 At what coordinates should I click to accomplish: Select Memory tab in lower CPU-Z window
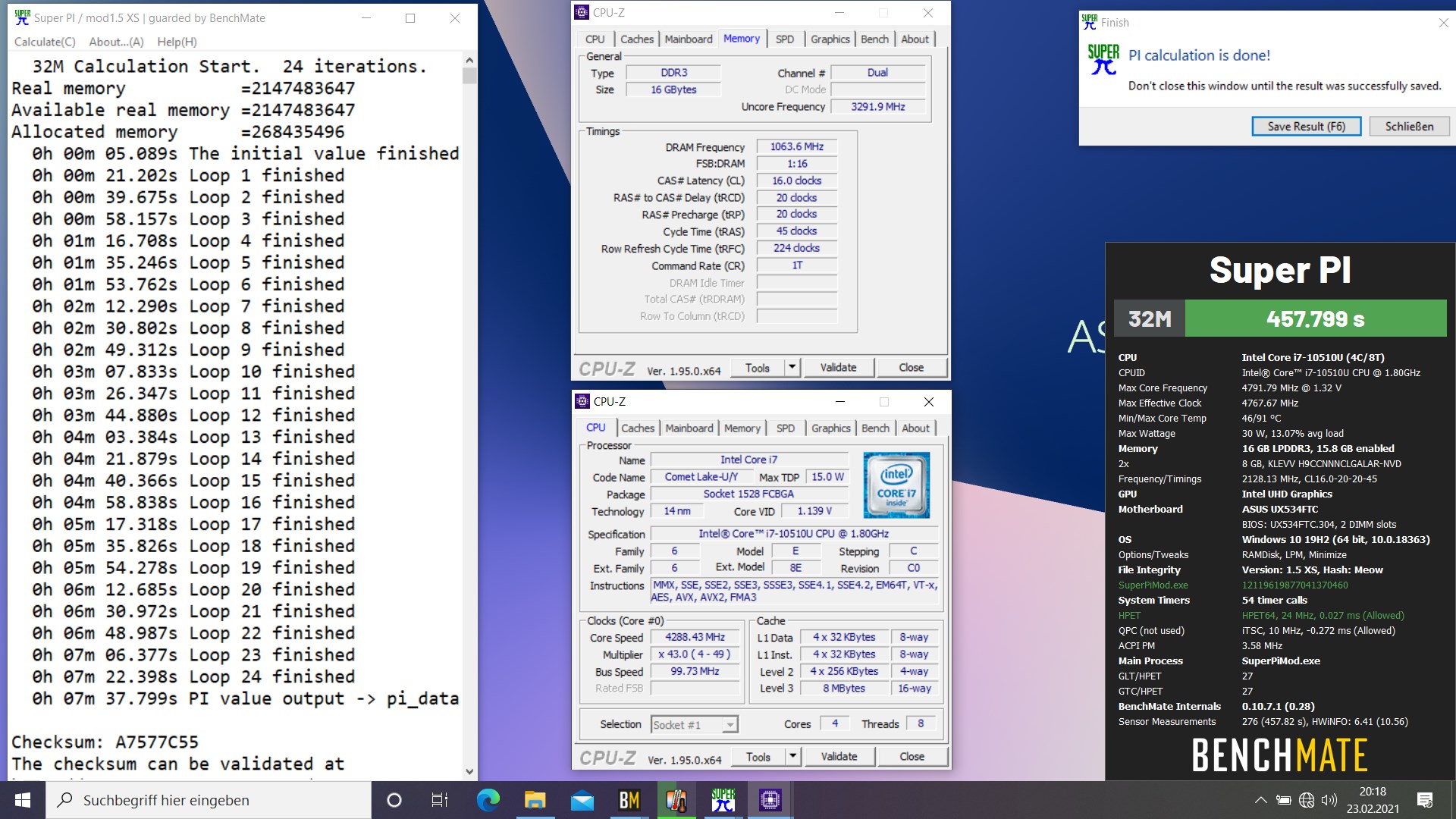742,428
